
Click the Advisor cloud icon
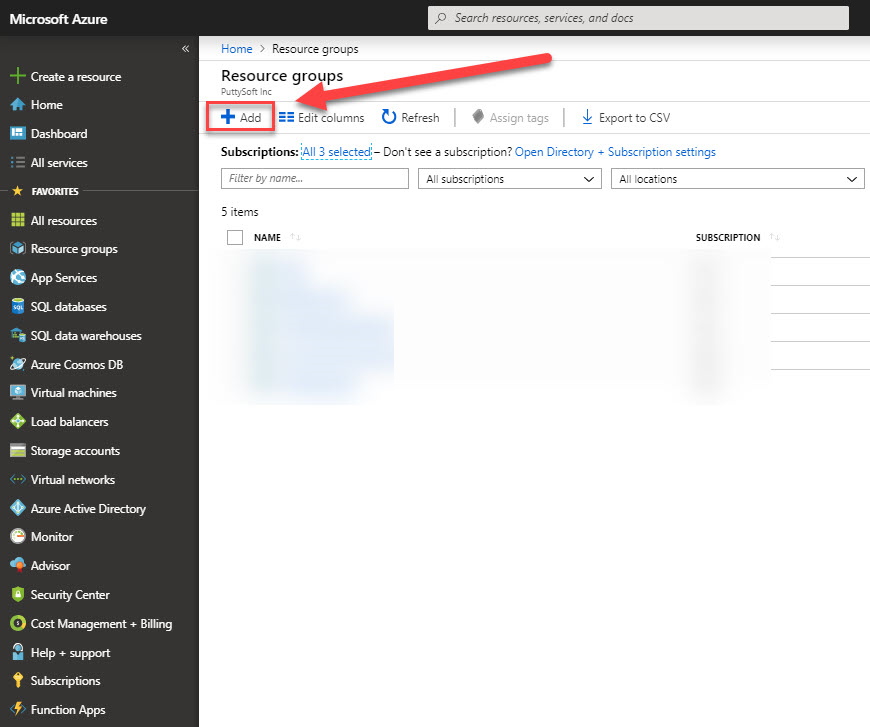click(x=18, y=565)
